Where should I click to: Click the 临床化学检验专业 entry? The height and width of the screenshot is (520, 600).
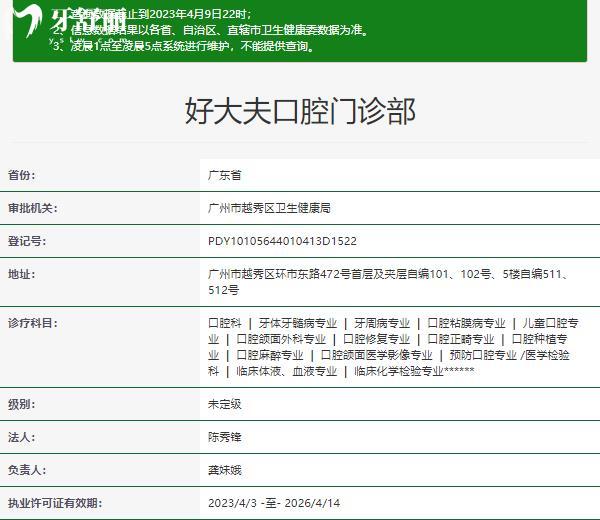point(399,371)
